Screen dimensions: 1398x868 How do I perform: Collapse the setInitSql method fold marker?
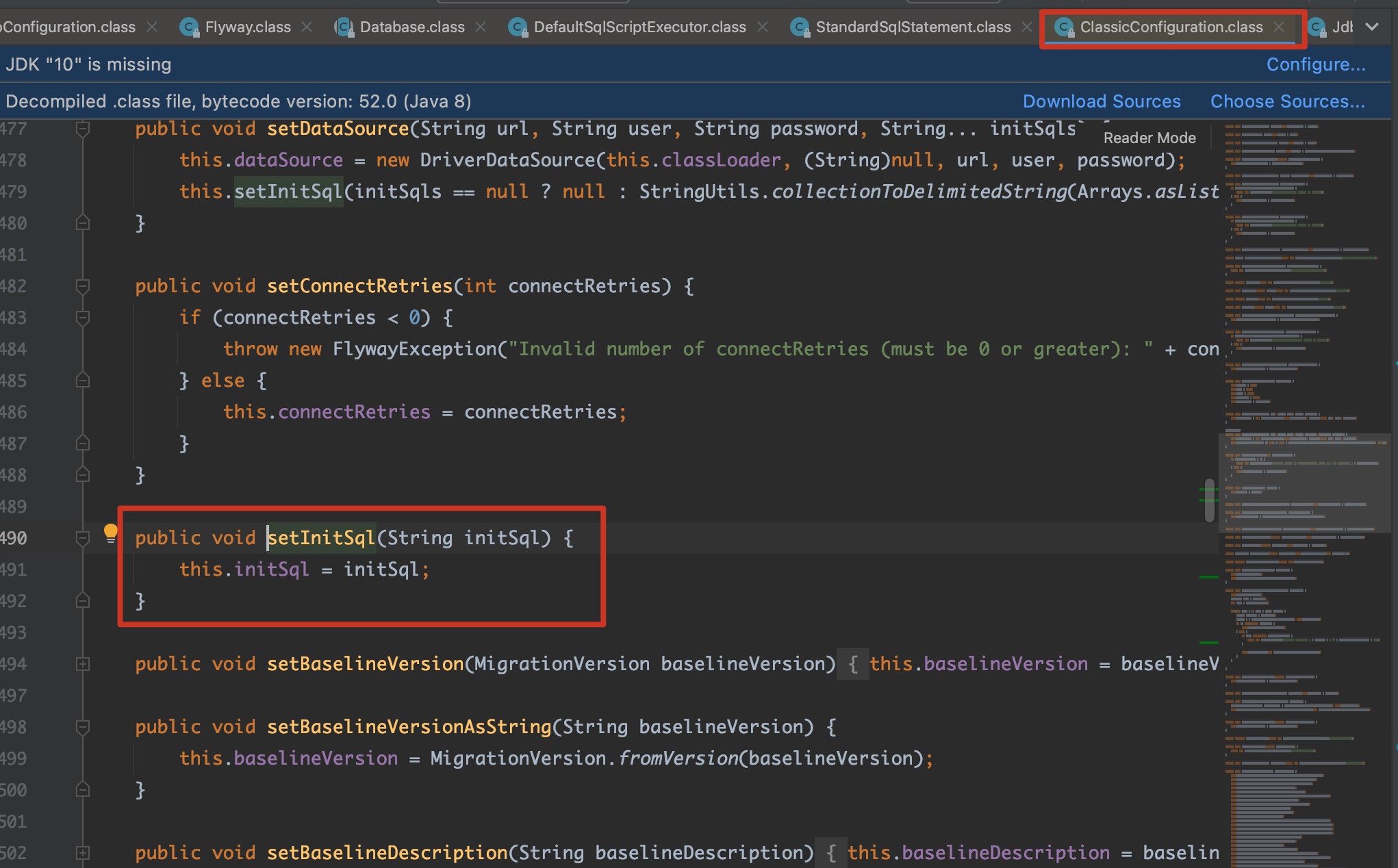click(83, 539)
